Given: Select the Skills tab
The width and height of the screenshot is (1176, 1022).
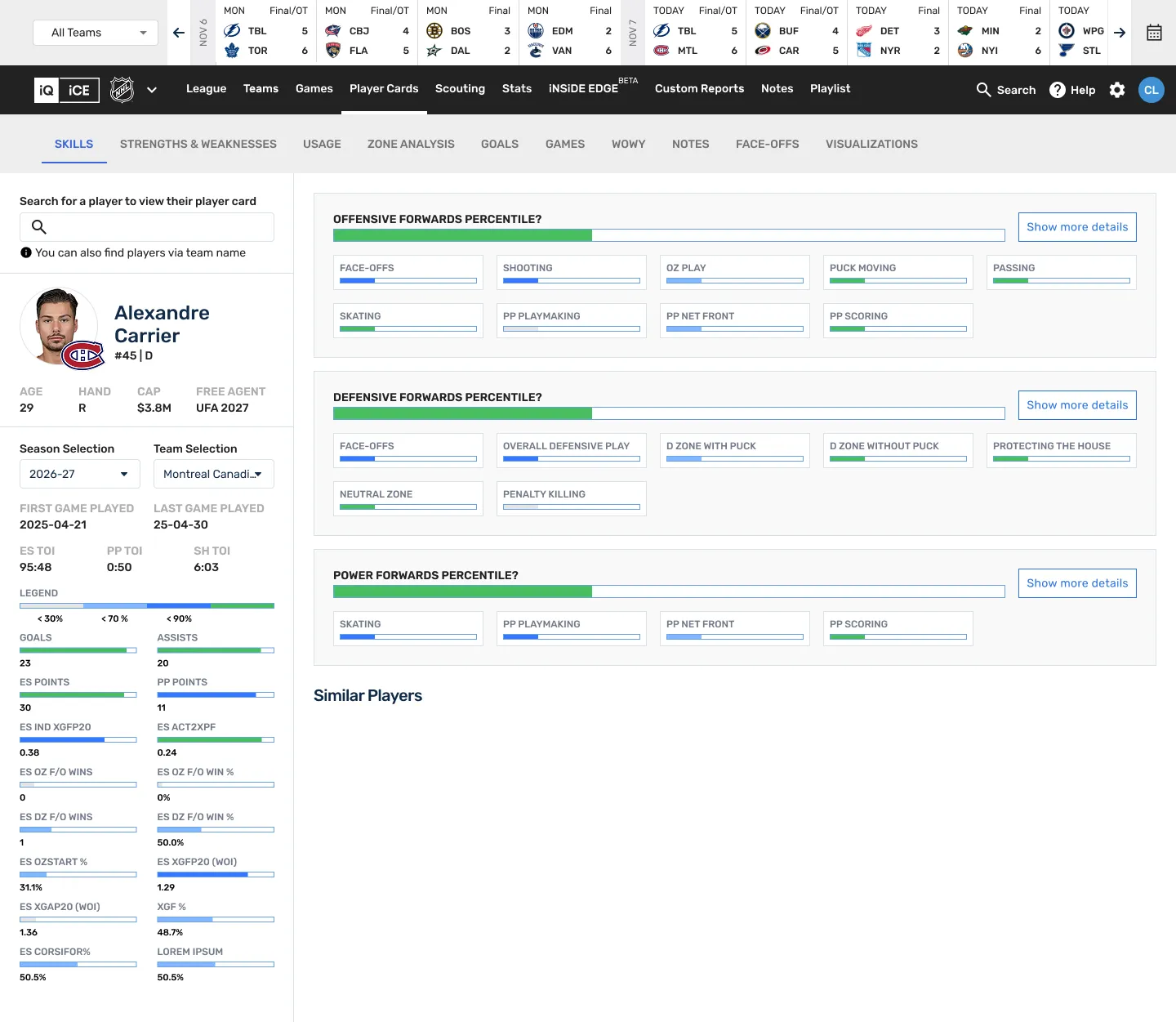Looking at the screenshot, I should coord(74,145).
